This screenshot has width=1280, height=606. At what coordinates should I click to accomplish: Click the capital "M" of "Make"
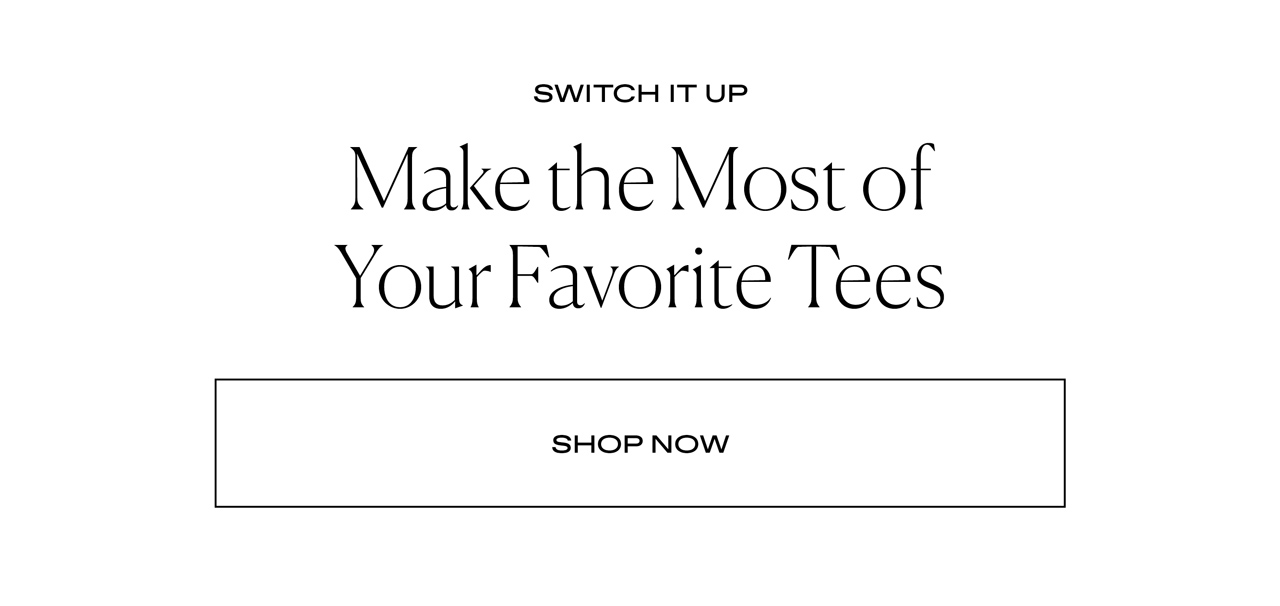point(384,180)
